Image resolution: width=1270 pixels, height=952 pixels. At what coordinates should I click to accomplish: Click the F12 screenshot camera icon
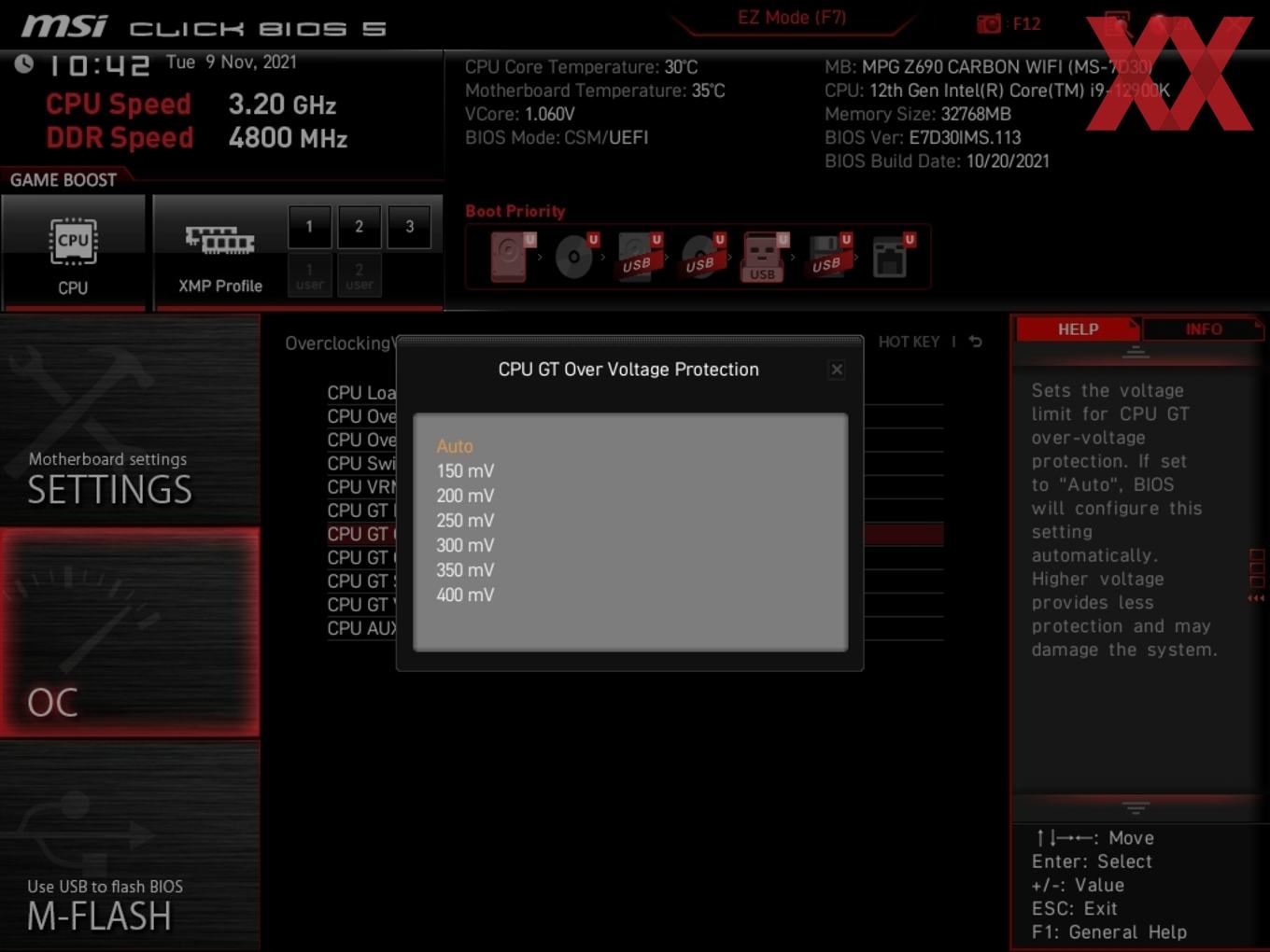989,23
